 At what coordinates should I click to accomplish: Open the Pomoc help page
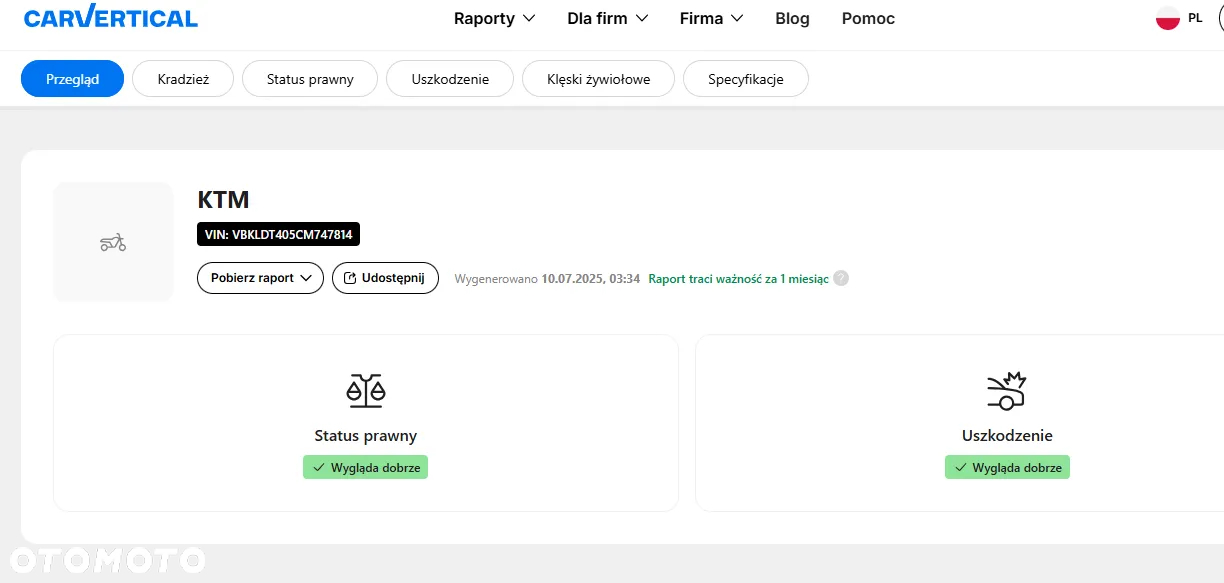[868, 18]
